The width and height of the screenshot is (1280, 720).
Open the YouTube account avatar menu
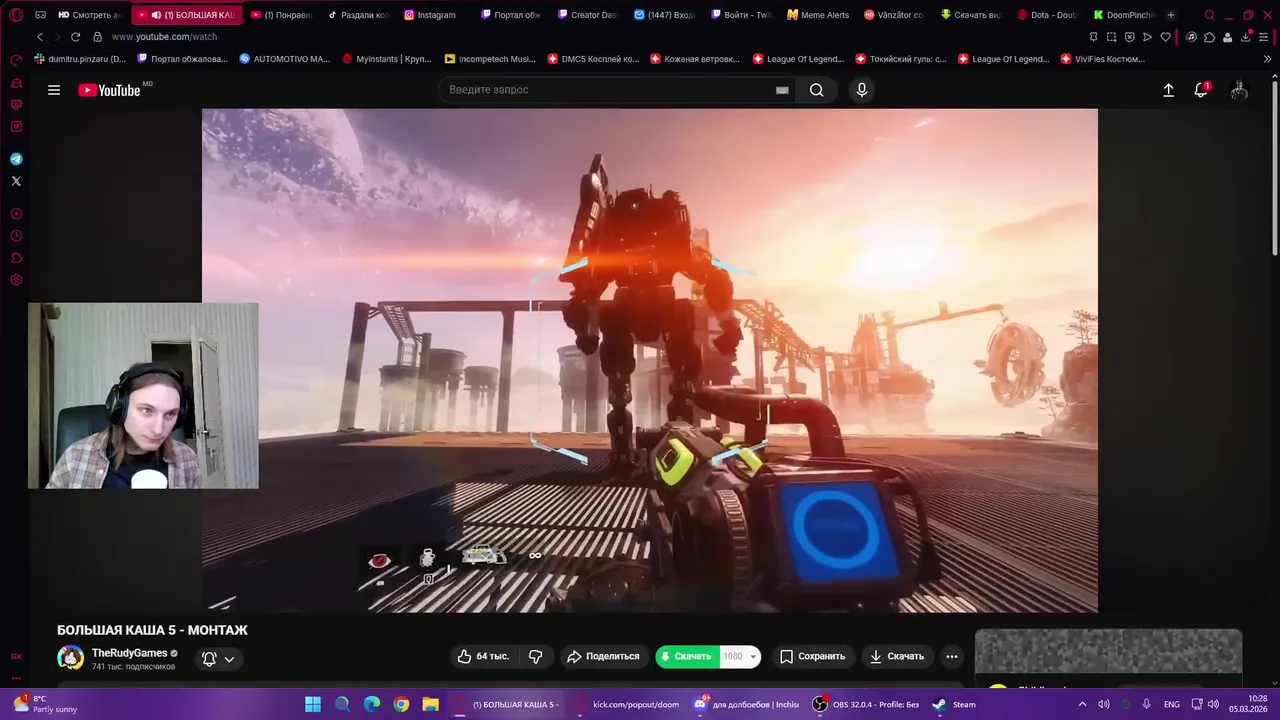pyautogui.click(x=1239, y=90)
